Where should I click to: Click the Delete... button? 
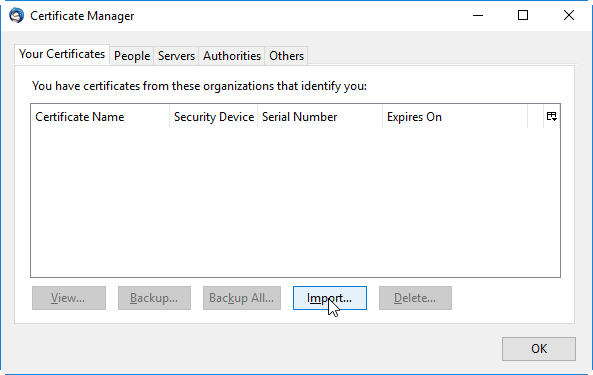pyautogui.click(x=415, y=298)
